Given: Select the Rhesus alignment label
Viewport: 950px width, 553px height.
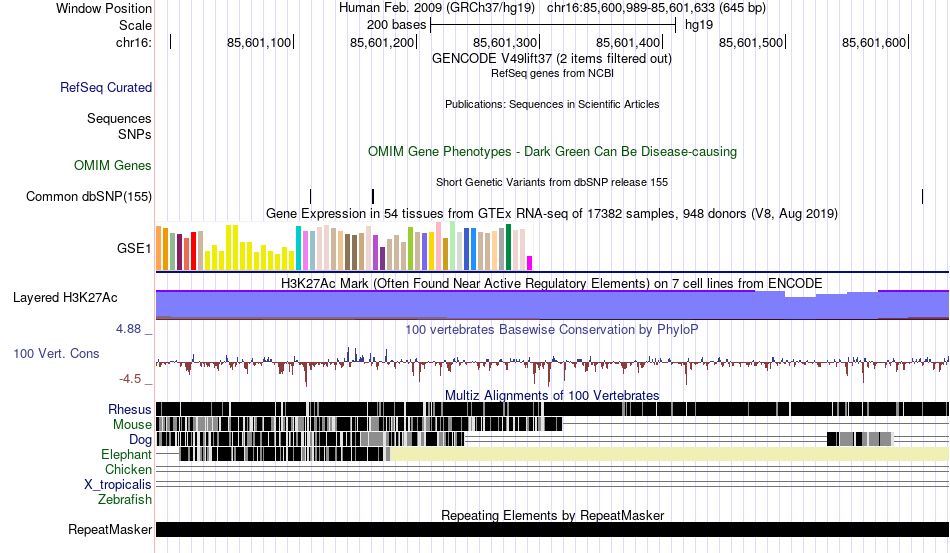Looking at the screenshot, I should click(x=130, y=409).
